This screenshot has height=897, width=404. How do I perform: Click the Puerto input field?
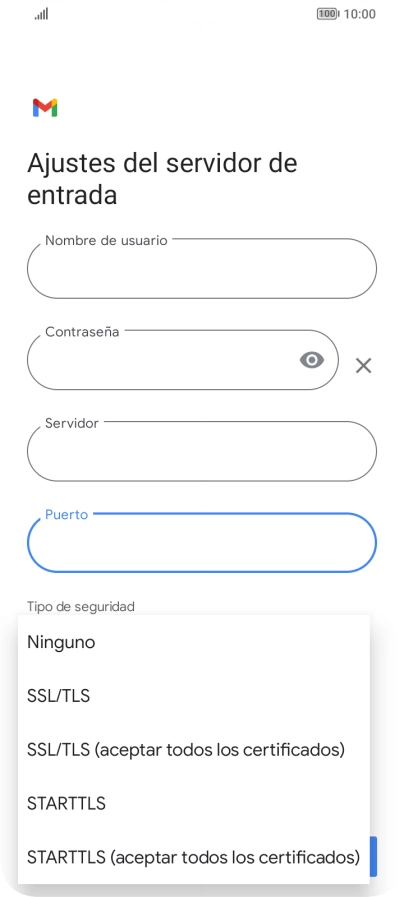[x=202, y=543]
